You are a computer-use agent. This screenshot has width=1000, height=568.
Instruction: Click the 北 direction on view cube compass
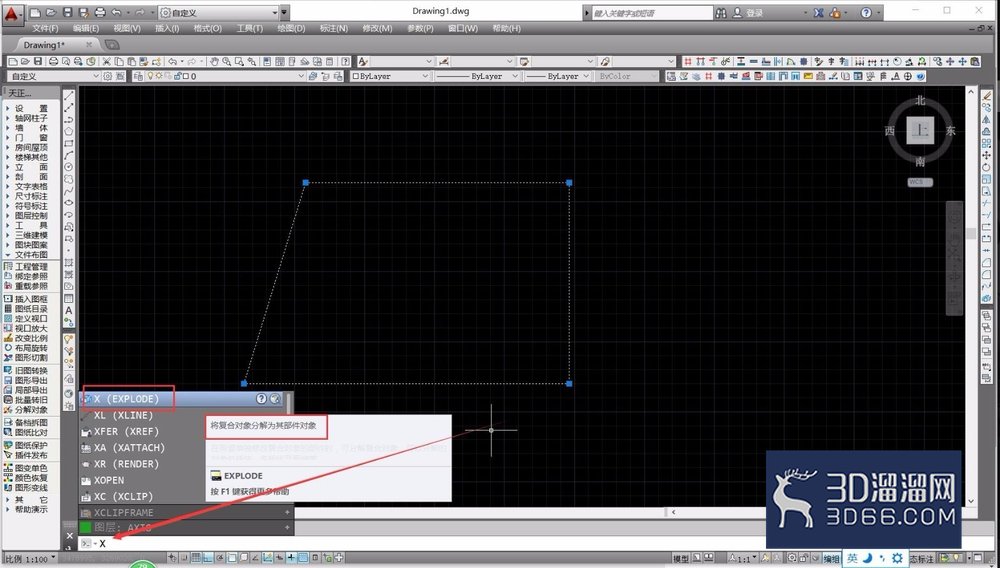click(920, 100)
